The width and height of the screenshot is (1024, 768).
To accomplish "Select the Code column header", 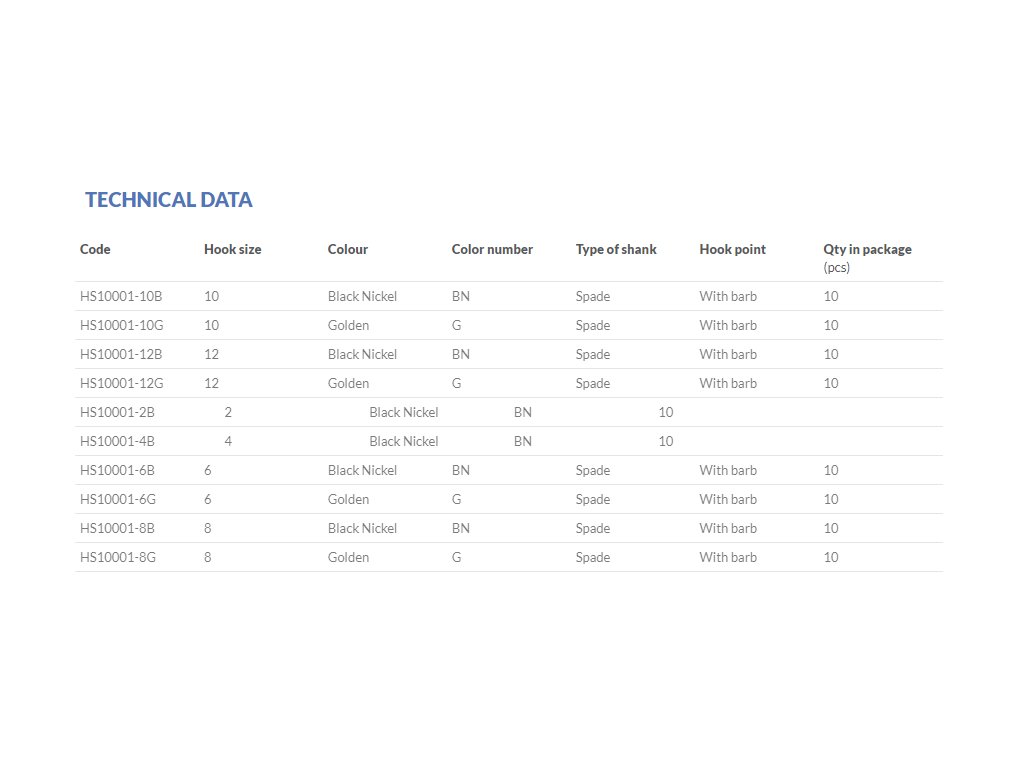I will click(95, 249).
